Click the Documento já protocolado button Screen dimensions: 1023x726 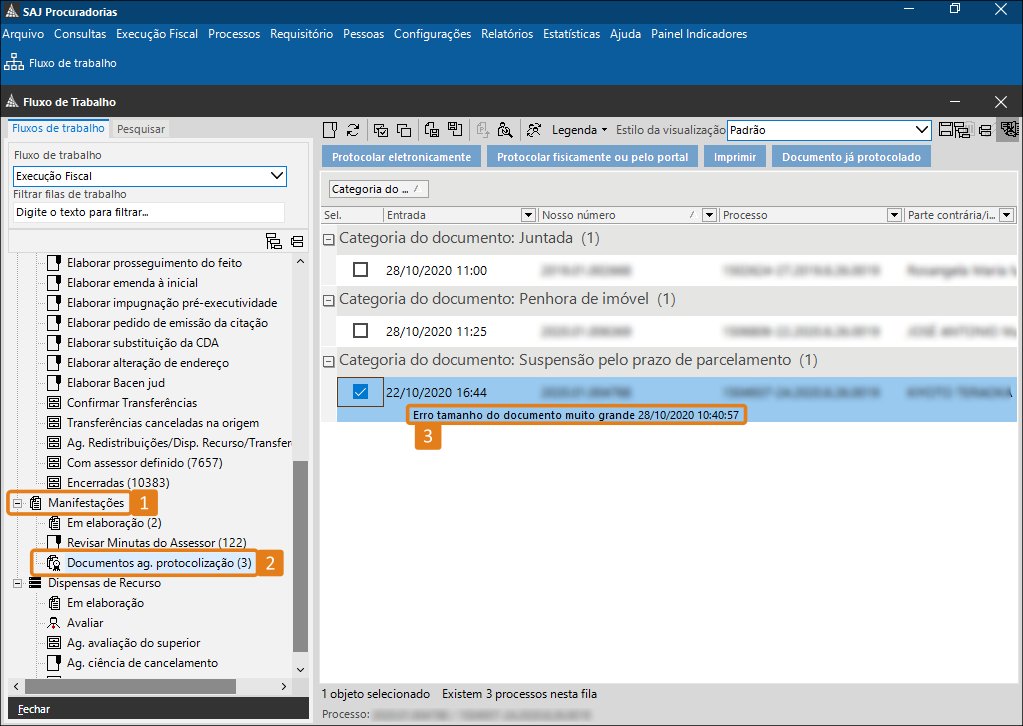(851, 157)
